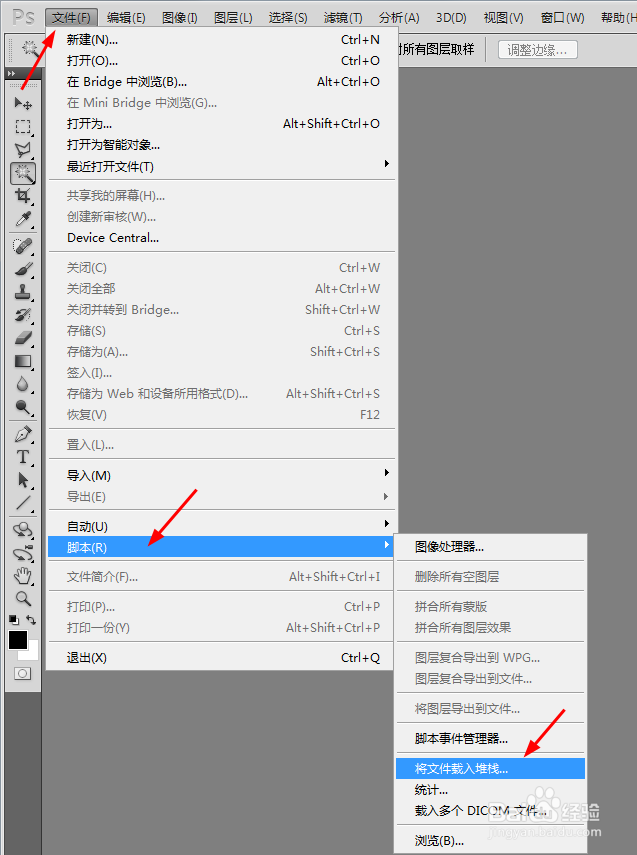Select the Eraser tool
Screen dimensions: 637x855
23,338
